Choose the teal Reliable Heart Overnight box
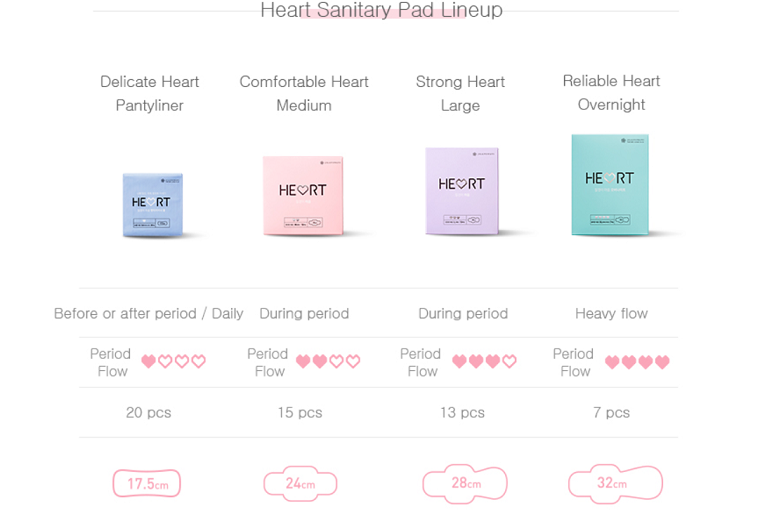 610,185
